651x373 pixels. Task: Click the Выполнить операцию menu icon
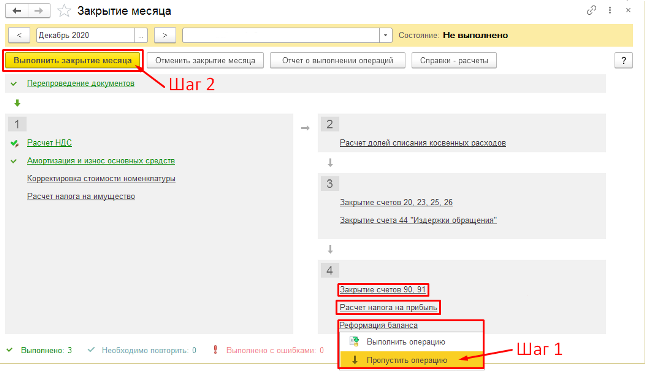pos(354,341)
